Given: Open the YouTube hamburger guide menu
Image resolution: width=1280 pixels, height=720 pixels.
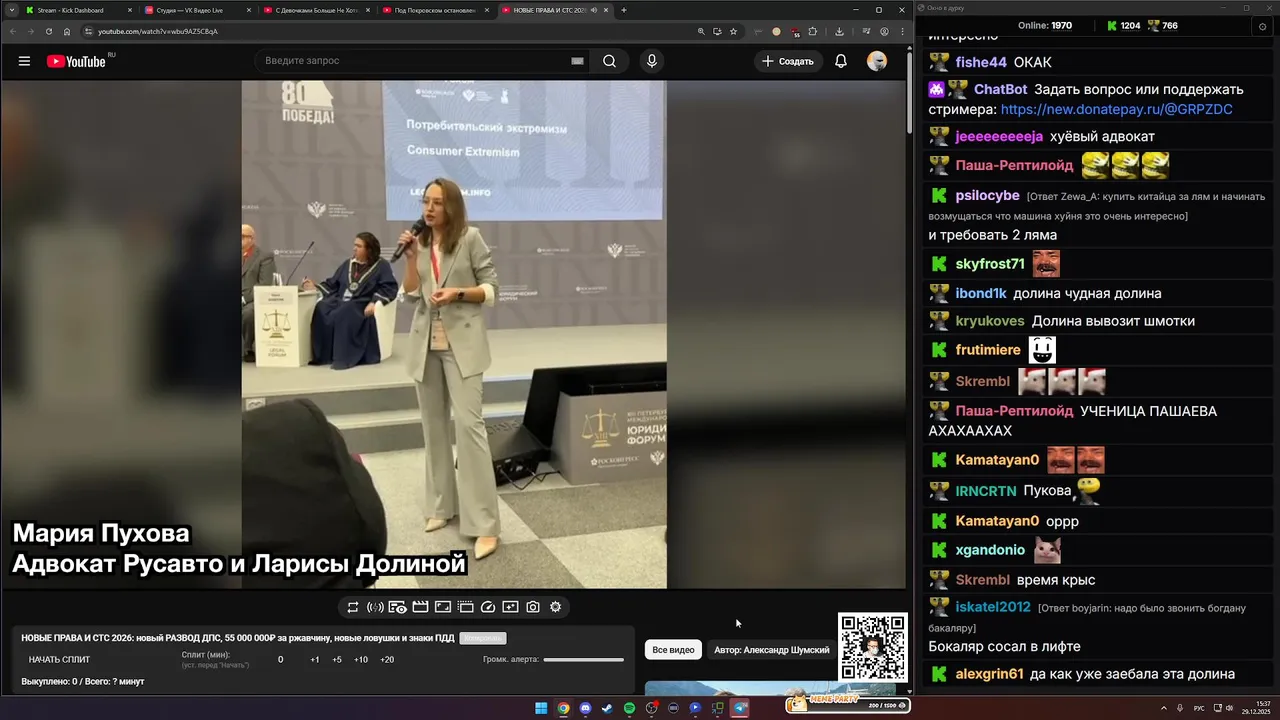Looking at the screenshot, I should click(24, 61).
